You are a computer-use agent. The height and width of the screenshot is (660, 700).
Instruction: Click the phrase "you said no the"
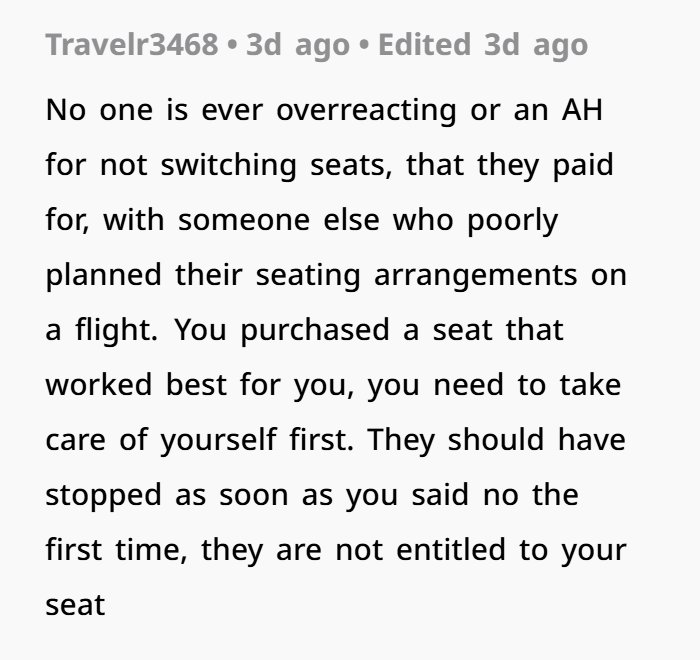(462, 495)
